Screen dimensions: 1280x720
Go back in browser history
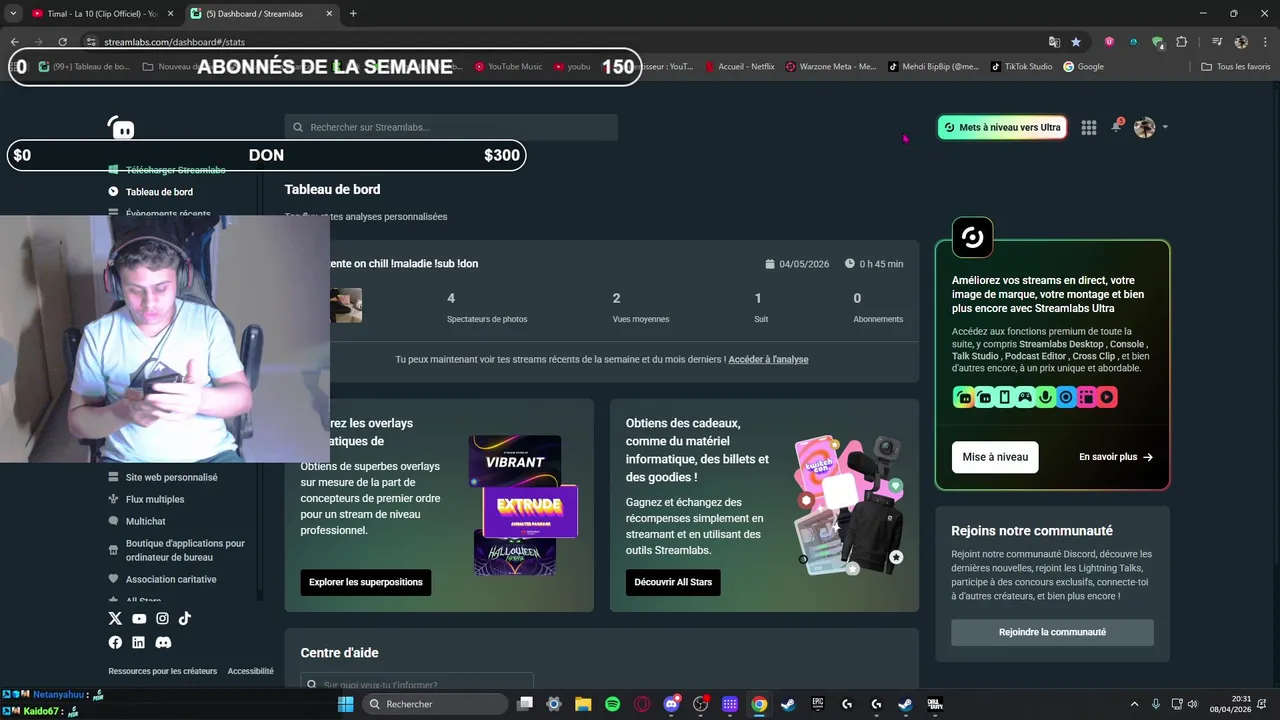[x=14, y=42]
